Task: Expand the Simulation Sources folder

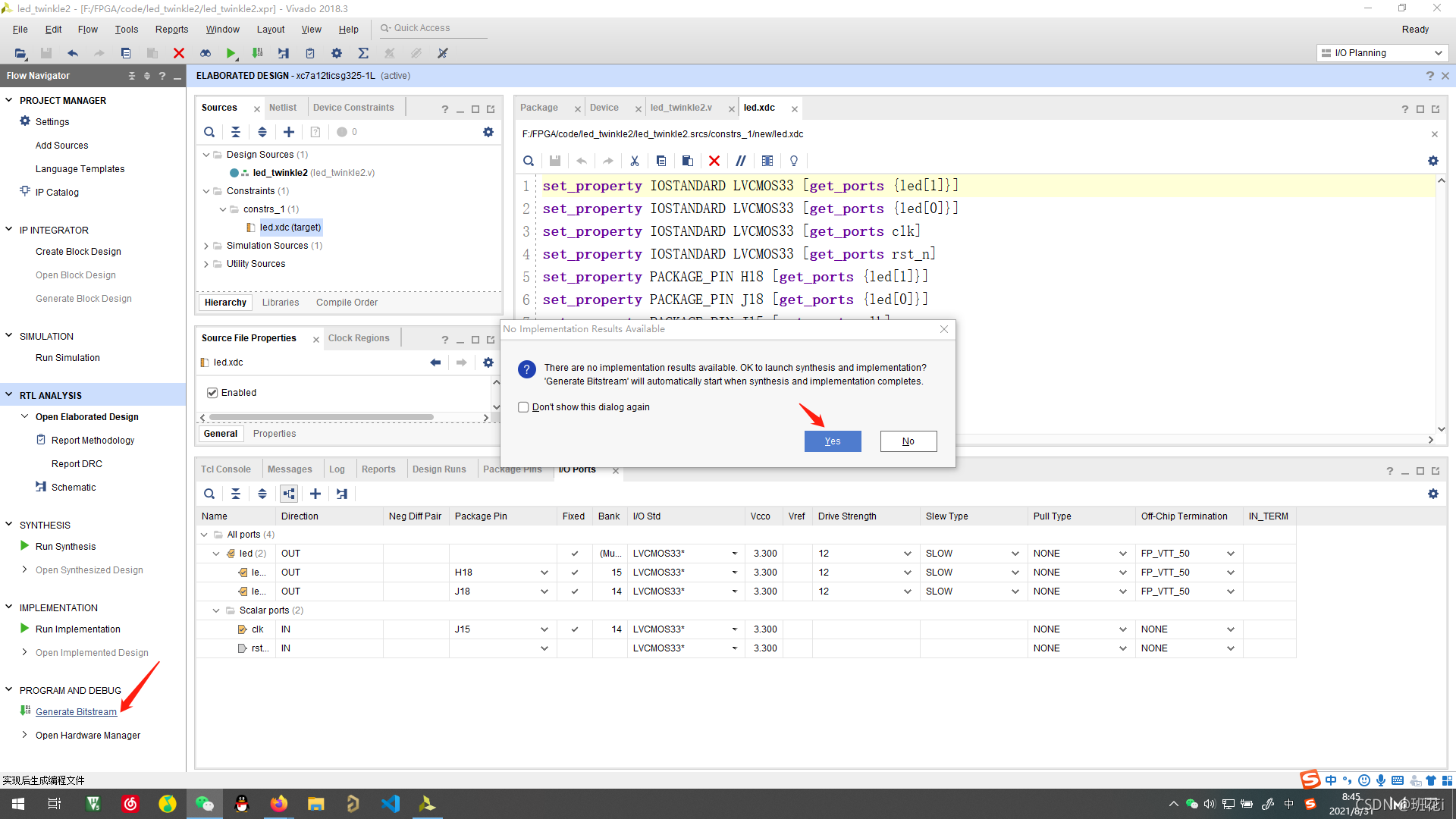Action: 206,246
